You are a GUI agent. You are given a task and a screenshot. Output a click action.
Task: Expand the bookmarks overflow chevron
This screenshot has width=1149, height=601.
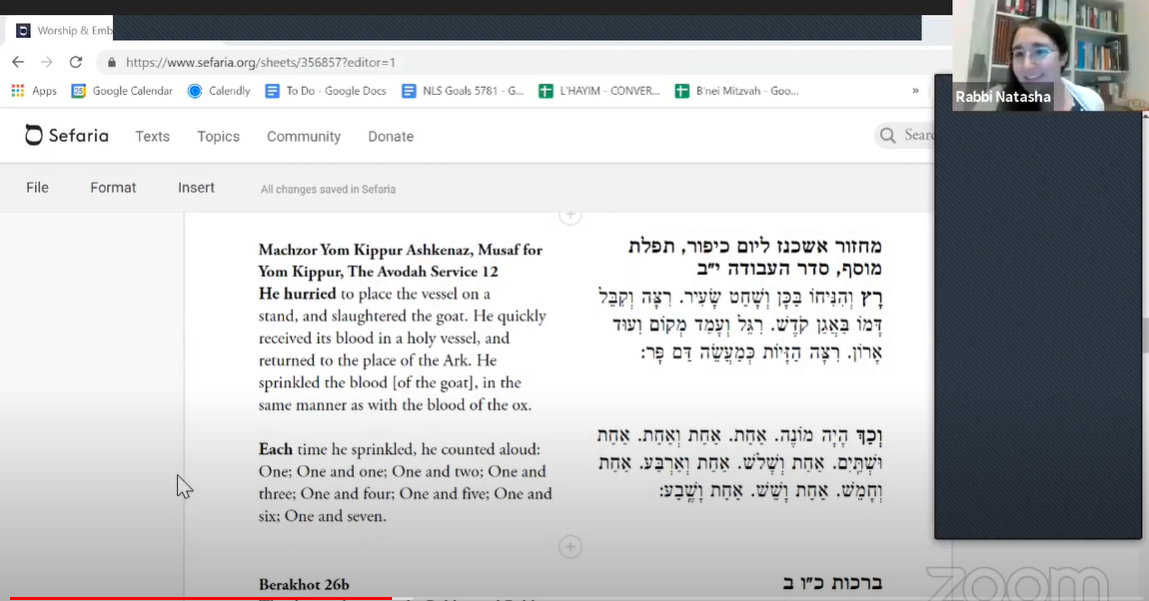pos(915,91)
